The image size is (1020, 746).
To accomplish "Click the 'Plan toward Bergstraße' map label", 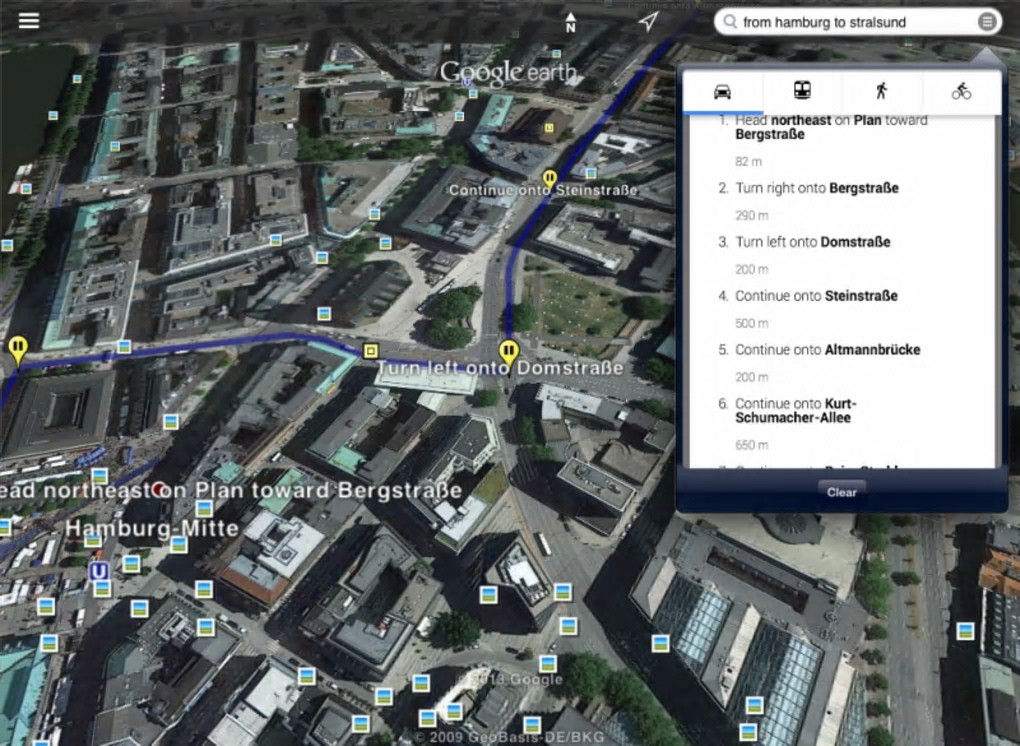I will point(329,490).
